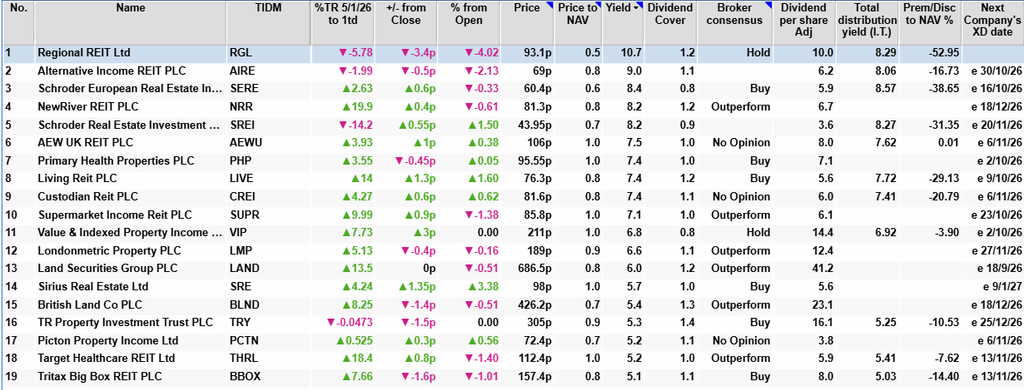Click the Yield column sort arrow
The width and height of the screenshot is (1024, 390).
tap(635, 9)
